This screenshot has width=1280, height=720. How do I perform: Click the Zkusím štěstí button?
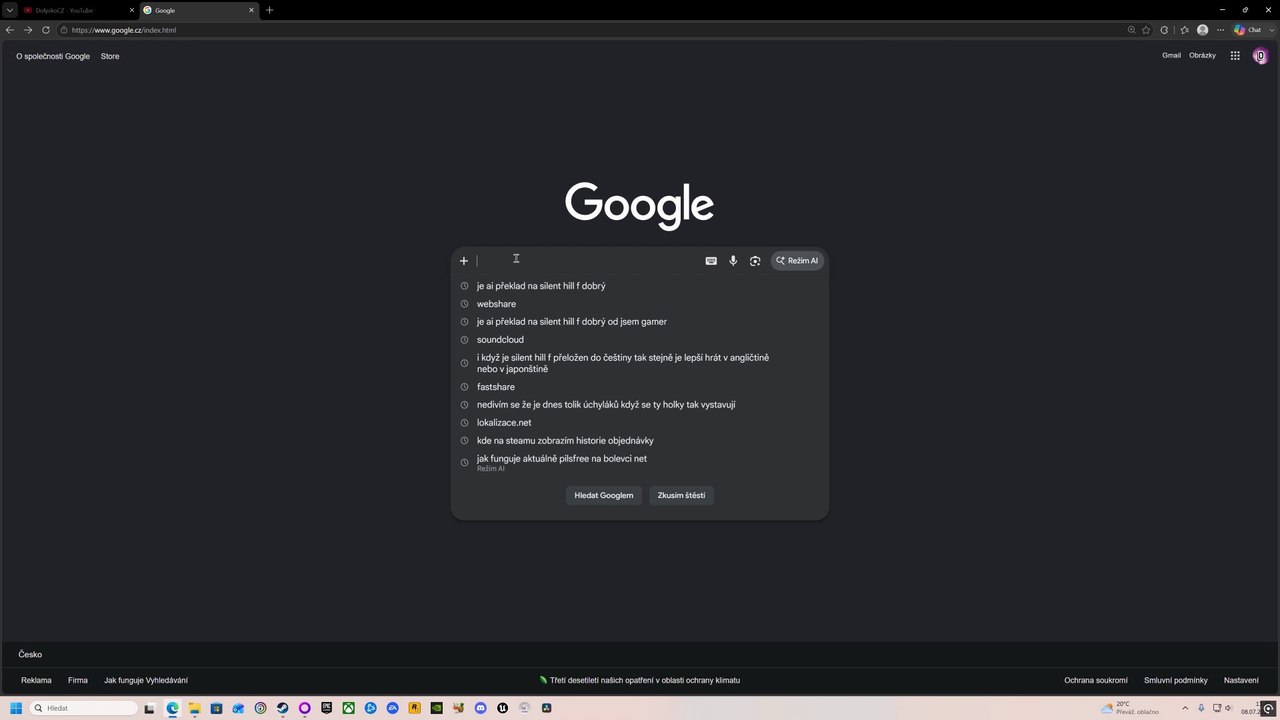pyautogui.click(x=681, y=495)
